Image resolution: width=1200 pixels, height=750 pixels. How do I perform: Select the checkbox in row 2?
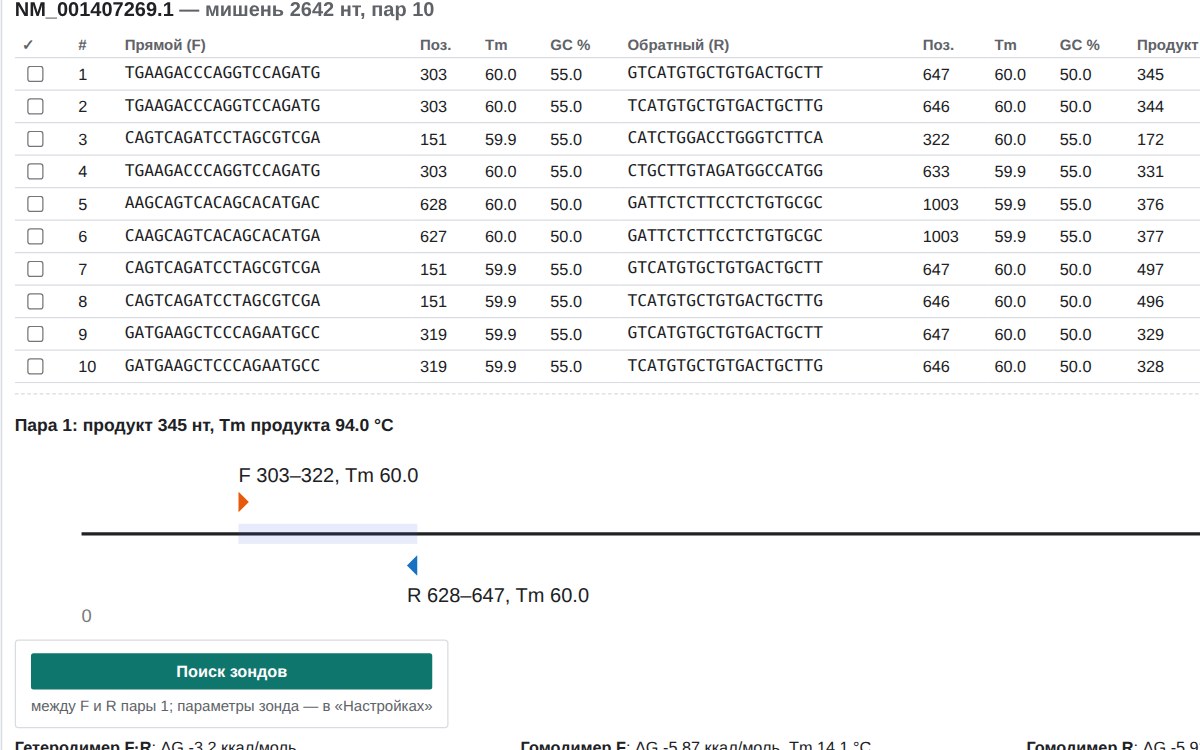tap(35, 106)
